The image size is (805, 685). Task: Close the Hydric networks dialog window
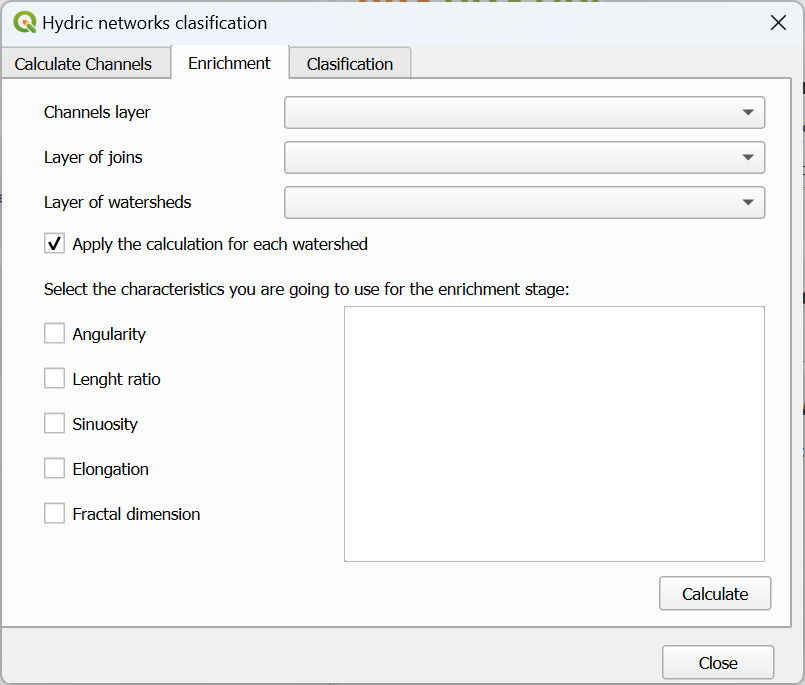click(x=778, y=22)
